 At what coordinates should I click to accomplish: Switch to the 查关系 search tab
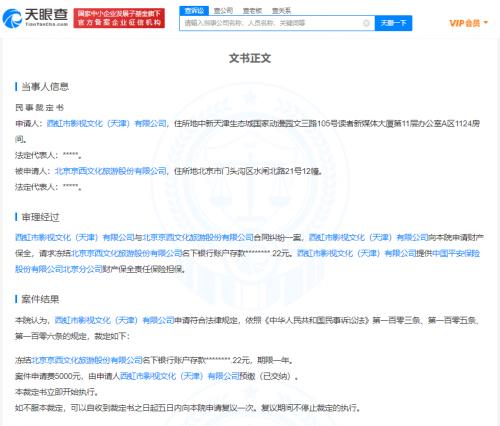[281, 11]
